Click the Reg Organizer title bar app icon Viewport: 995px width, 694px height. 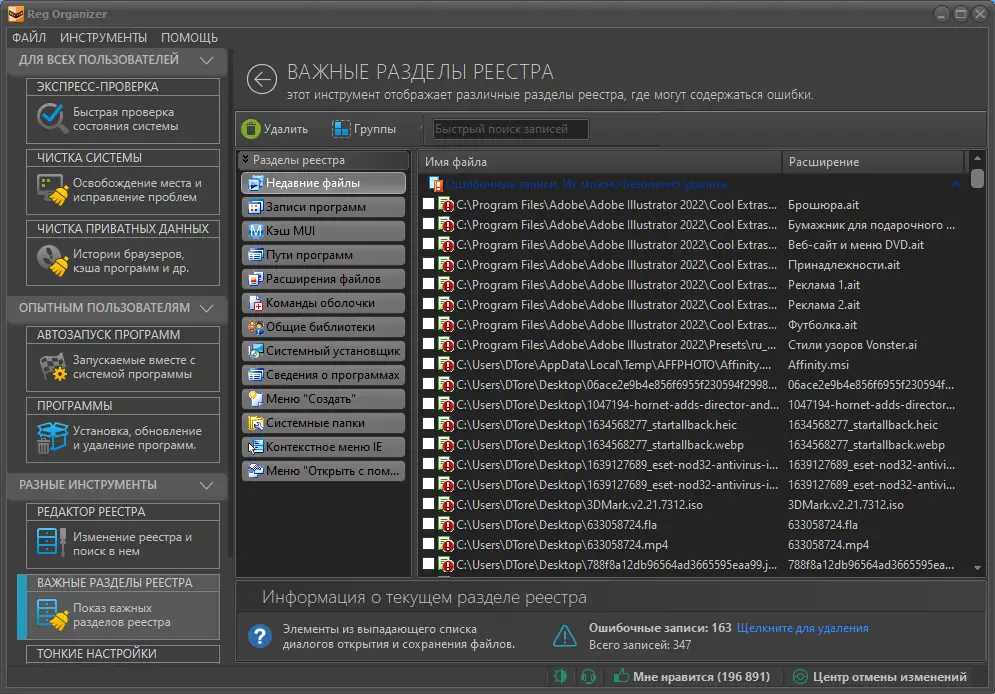pyautogui.click(x=16, y=14)
